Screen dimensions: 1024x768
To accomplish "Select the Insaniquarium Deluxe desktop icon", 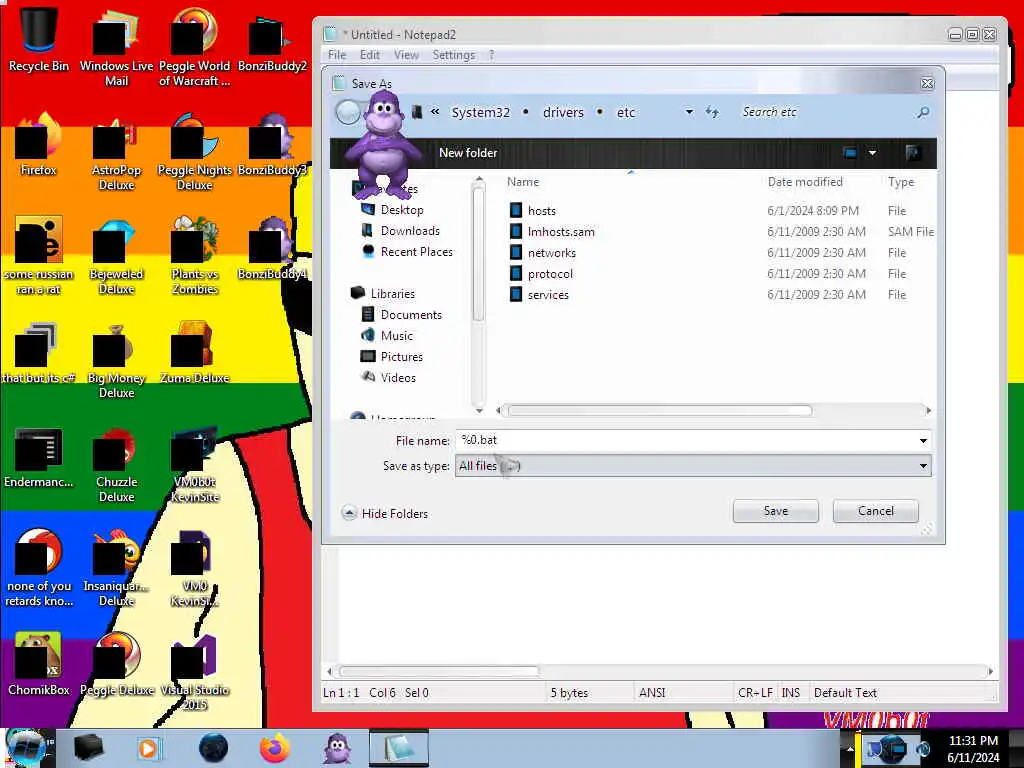I will click(x=116, y=568).
